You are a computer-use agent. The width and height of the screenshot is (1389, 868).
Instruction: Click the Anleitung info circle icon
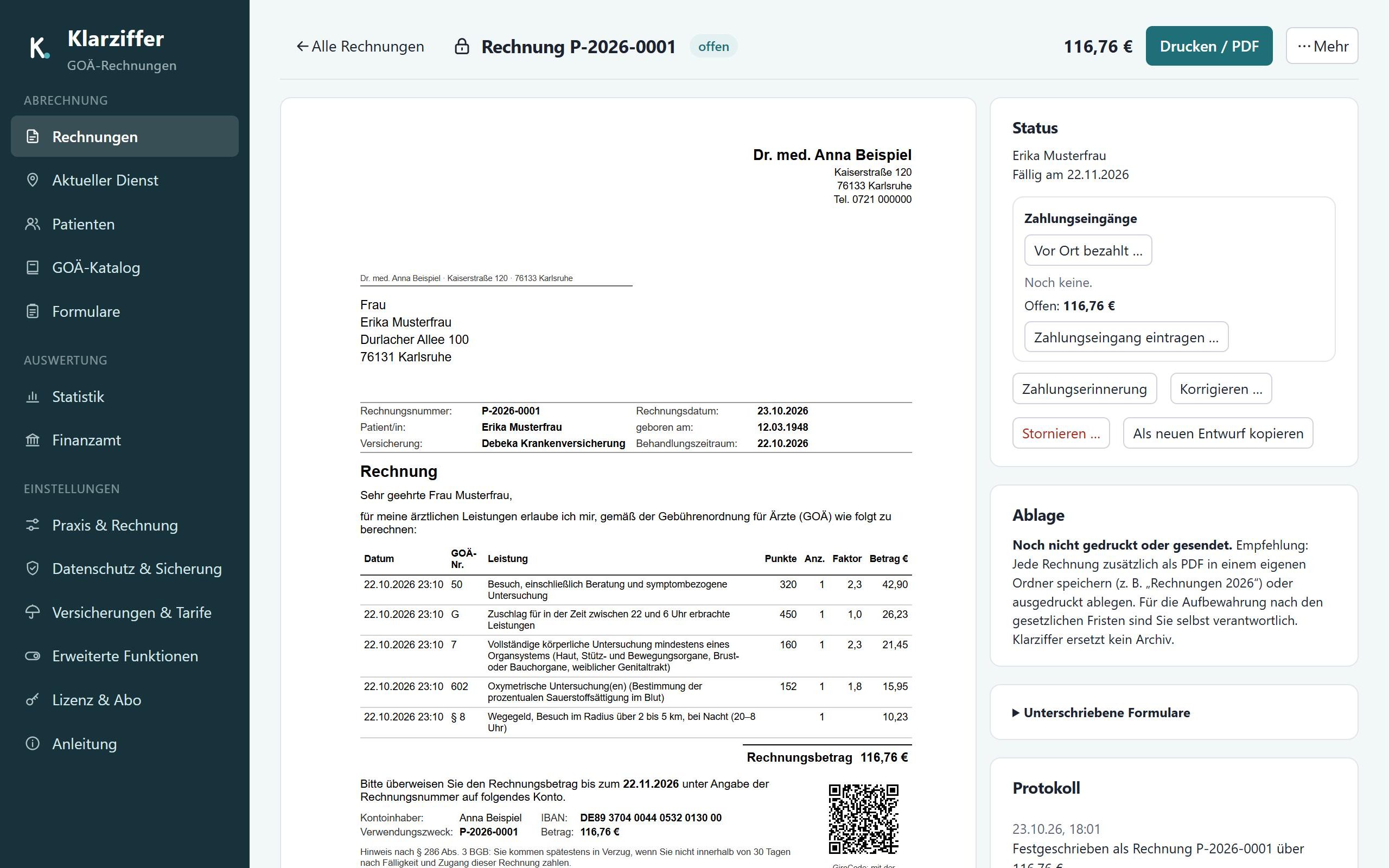click(x=33, y=743)
